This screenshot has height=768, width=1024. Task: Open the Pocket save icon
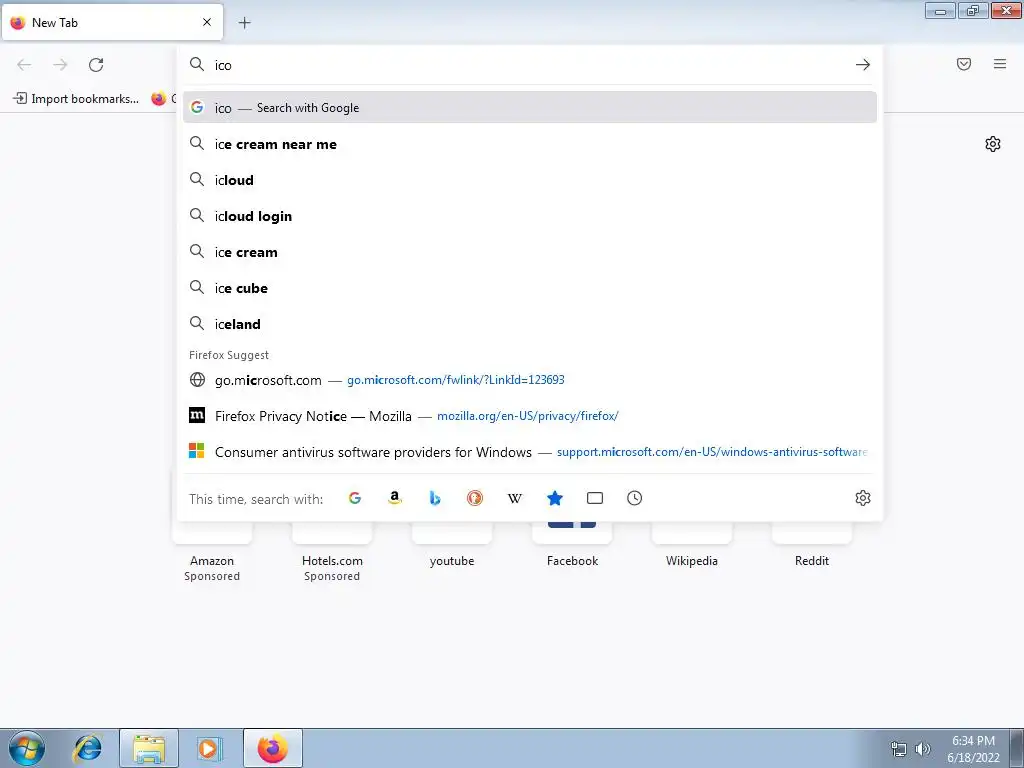pos(964,64)
